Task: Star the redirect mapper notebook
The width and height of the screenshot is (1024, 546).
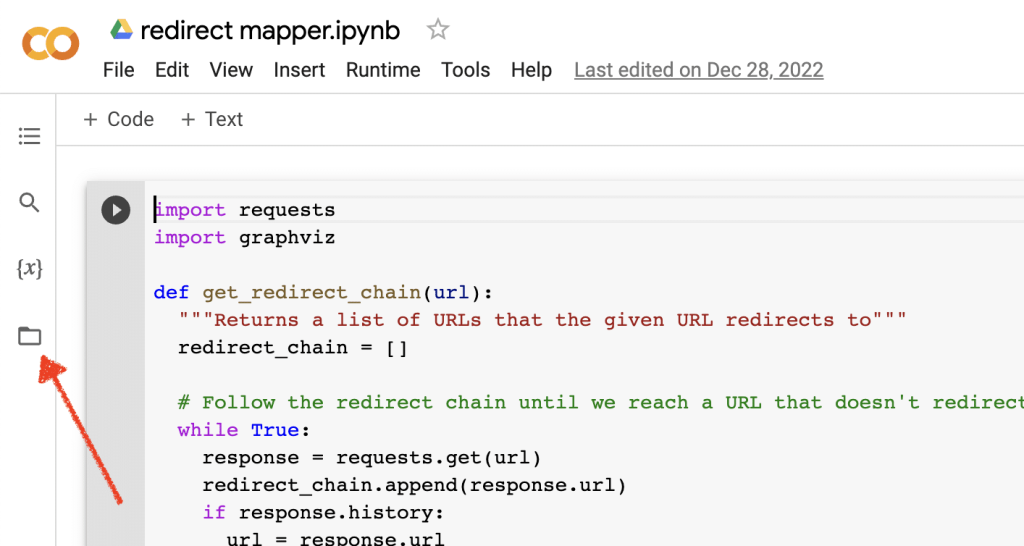Action: (438, 30)
